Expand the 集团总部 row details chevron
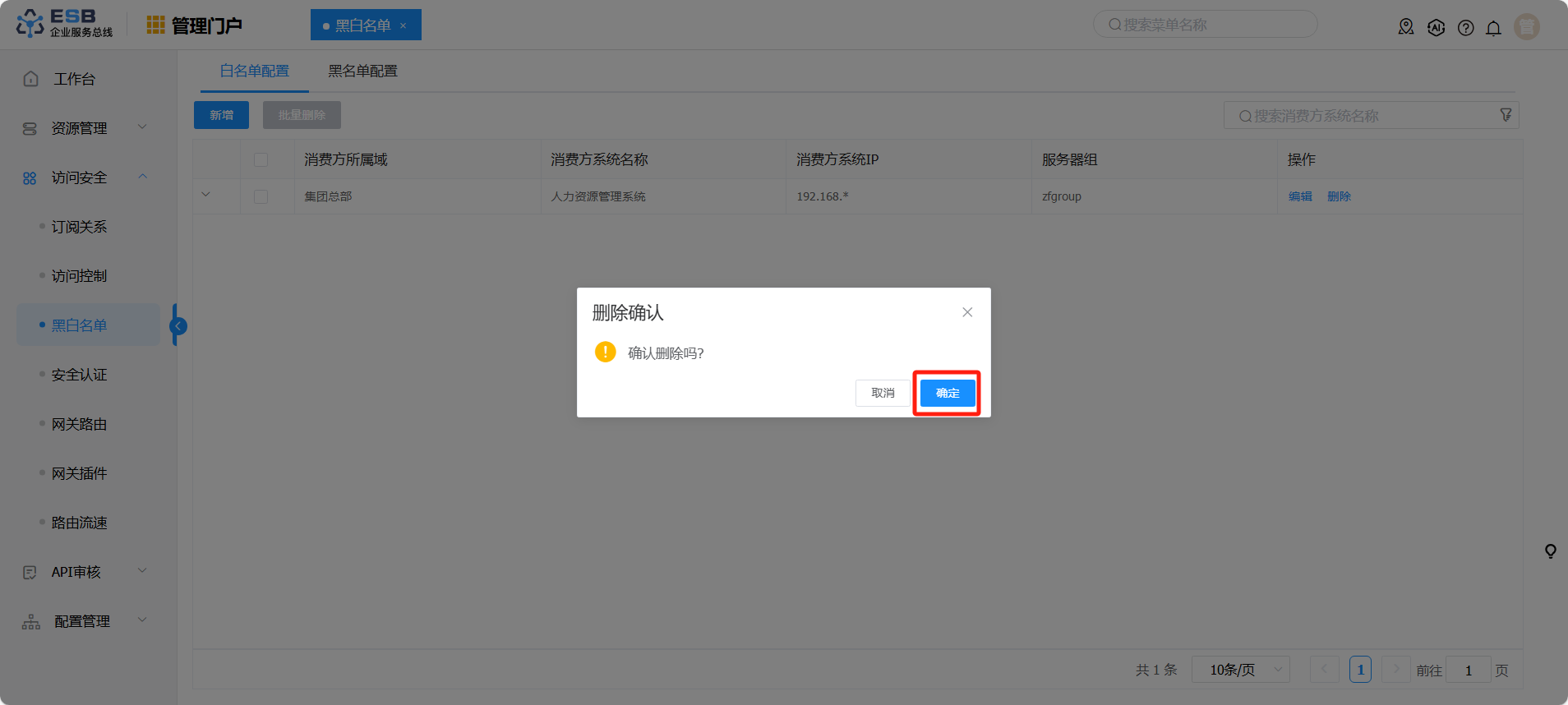The image size is (1568, 705). tap(206, 195)
